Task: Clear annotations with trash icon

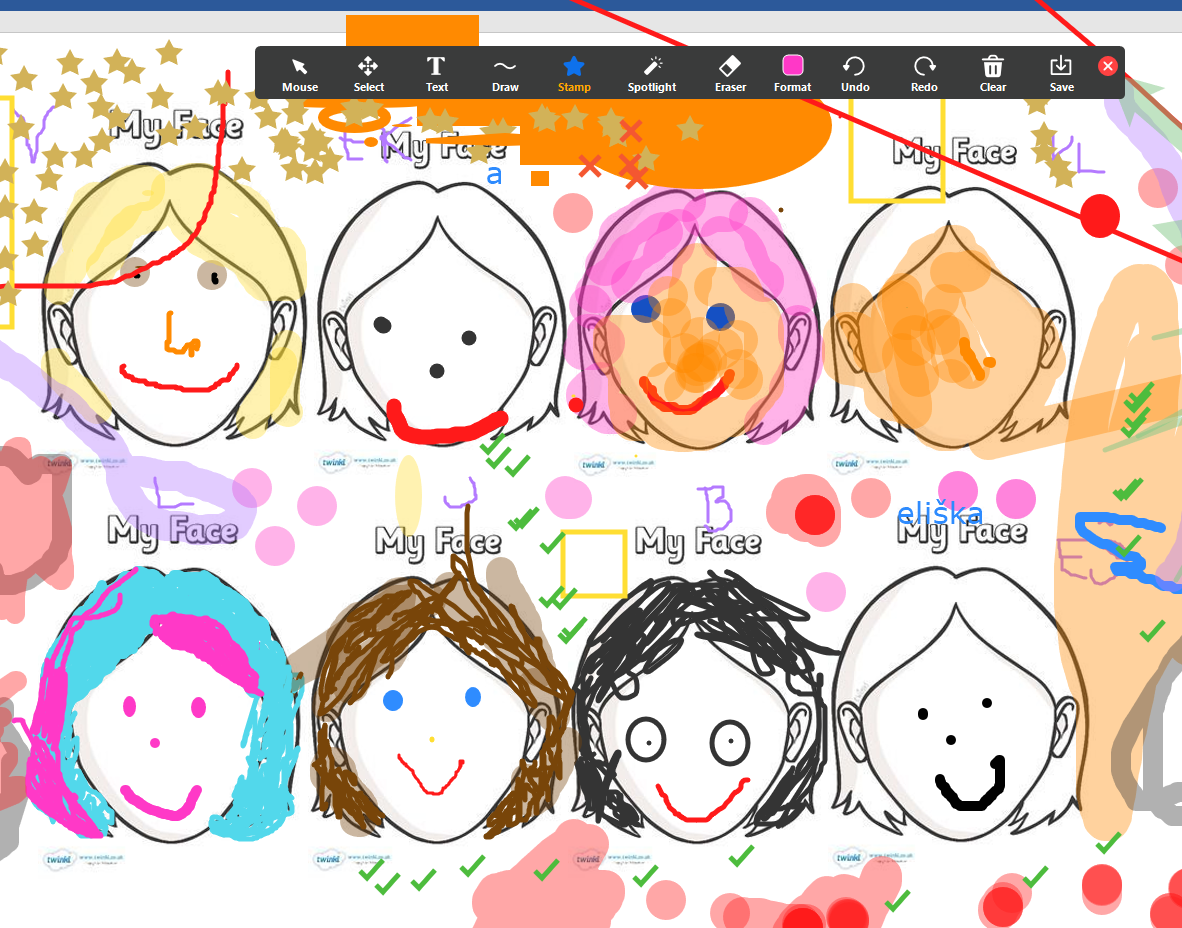Action: pyautogui.click(x=993, y=74)
